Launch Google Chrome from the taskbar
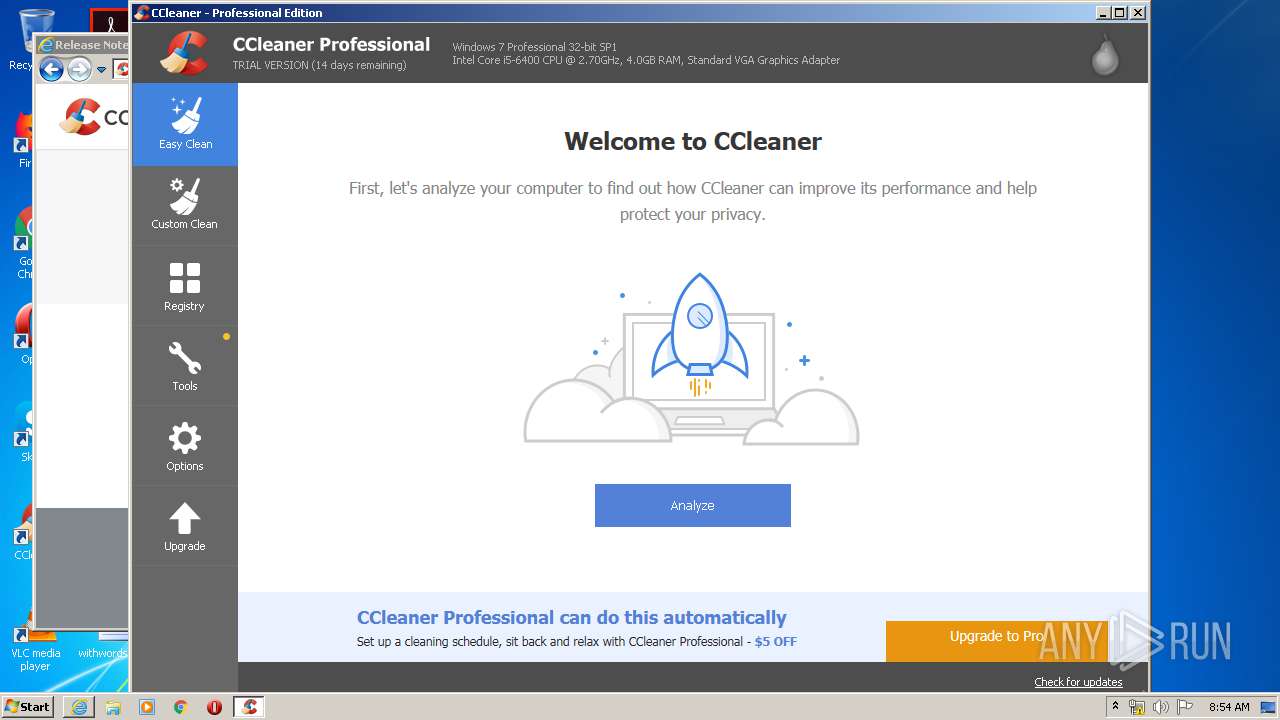 [x=181, y=707]
